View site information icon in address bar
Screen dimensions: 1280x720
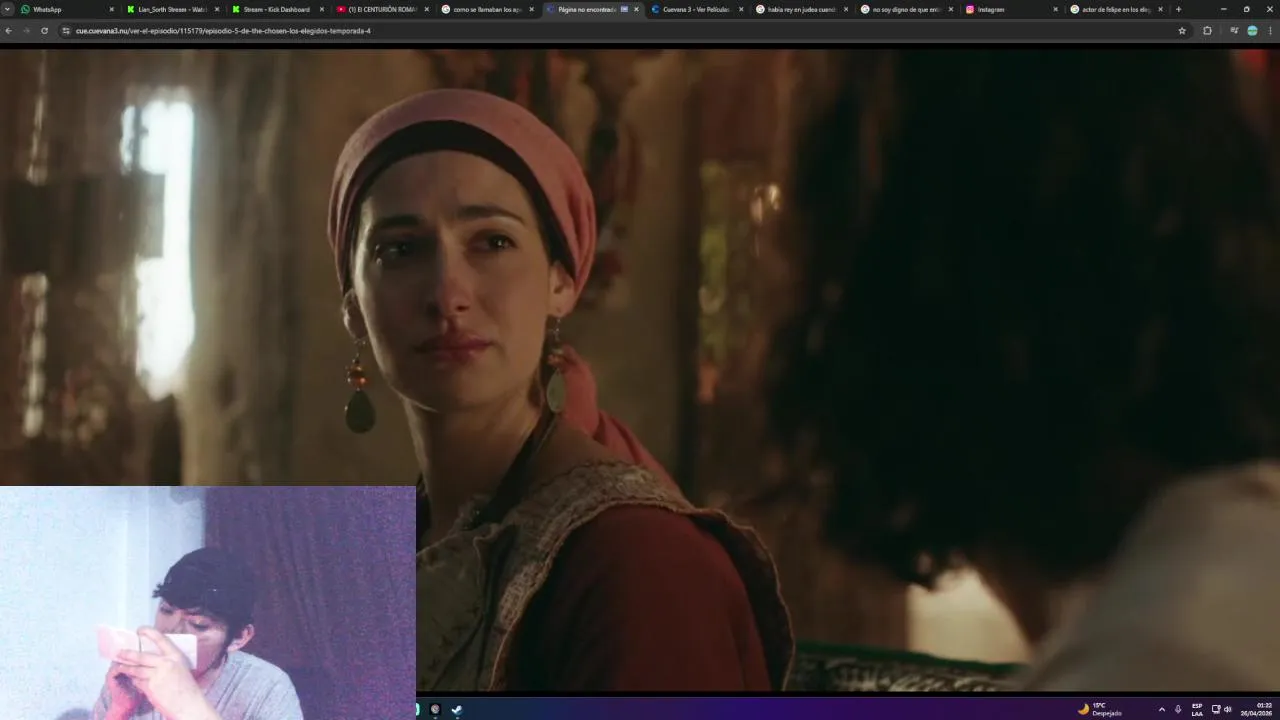66,31
